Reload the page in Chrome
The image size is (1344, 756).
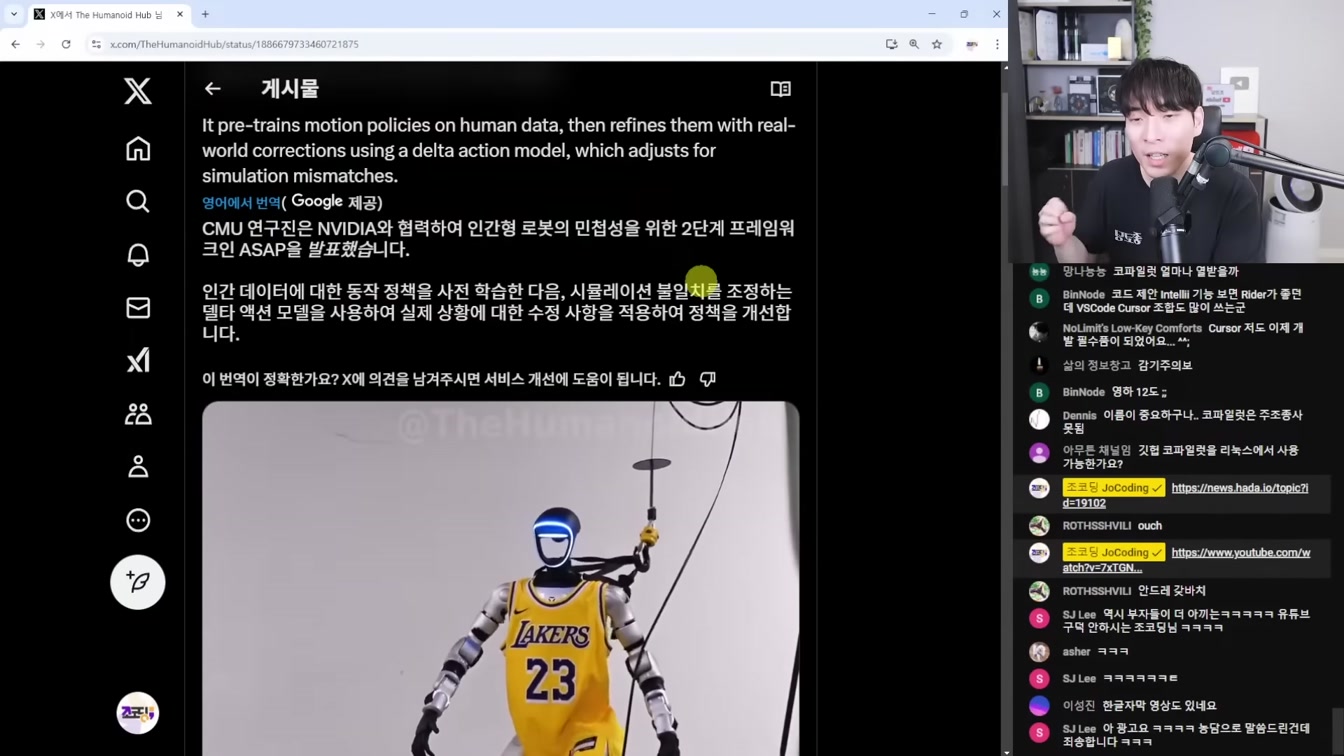(x=66, y=44)
